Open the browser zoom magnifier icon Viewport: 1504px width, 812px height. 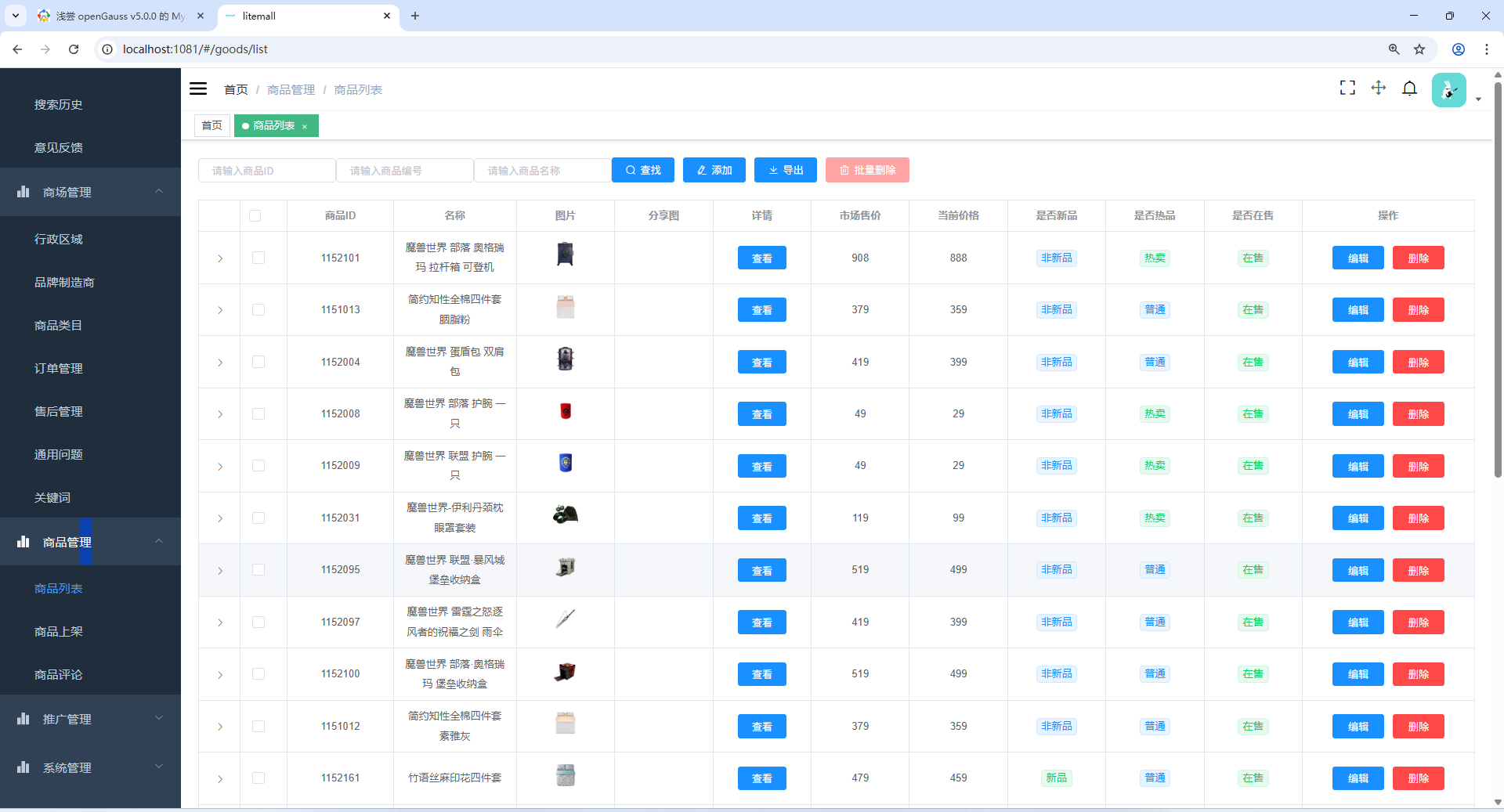click(x=1394, y=49)
